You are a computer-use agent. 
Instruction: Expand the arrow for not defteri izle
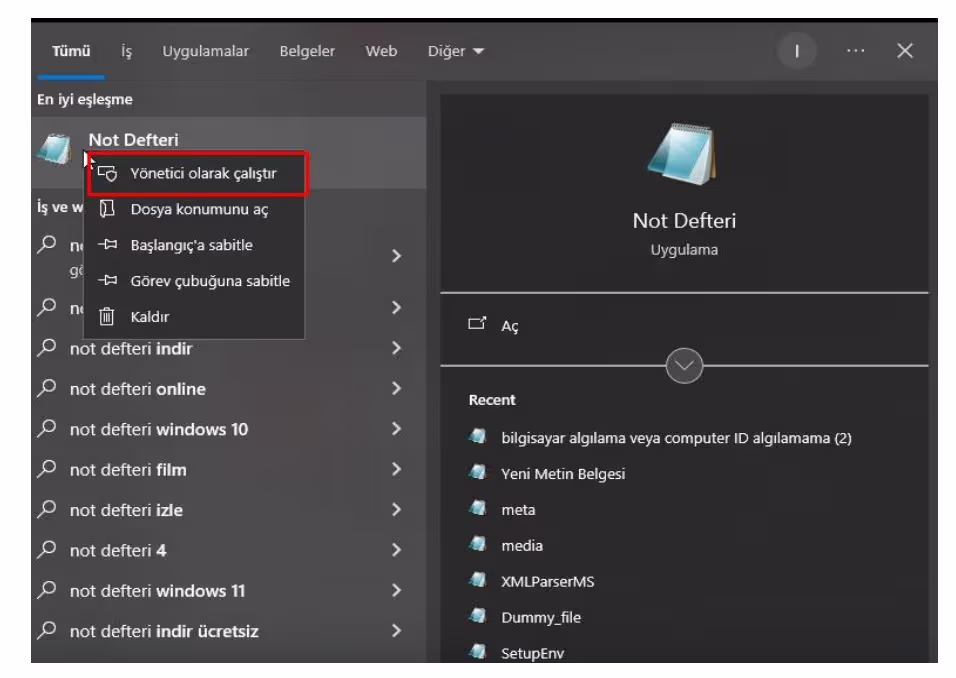(396, 509)
